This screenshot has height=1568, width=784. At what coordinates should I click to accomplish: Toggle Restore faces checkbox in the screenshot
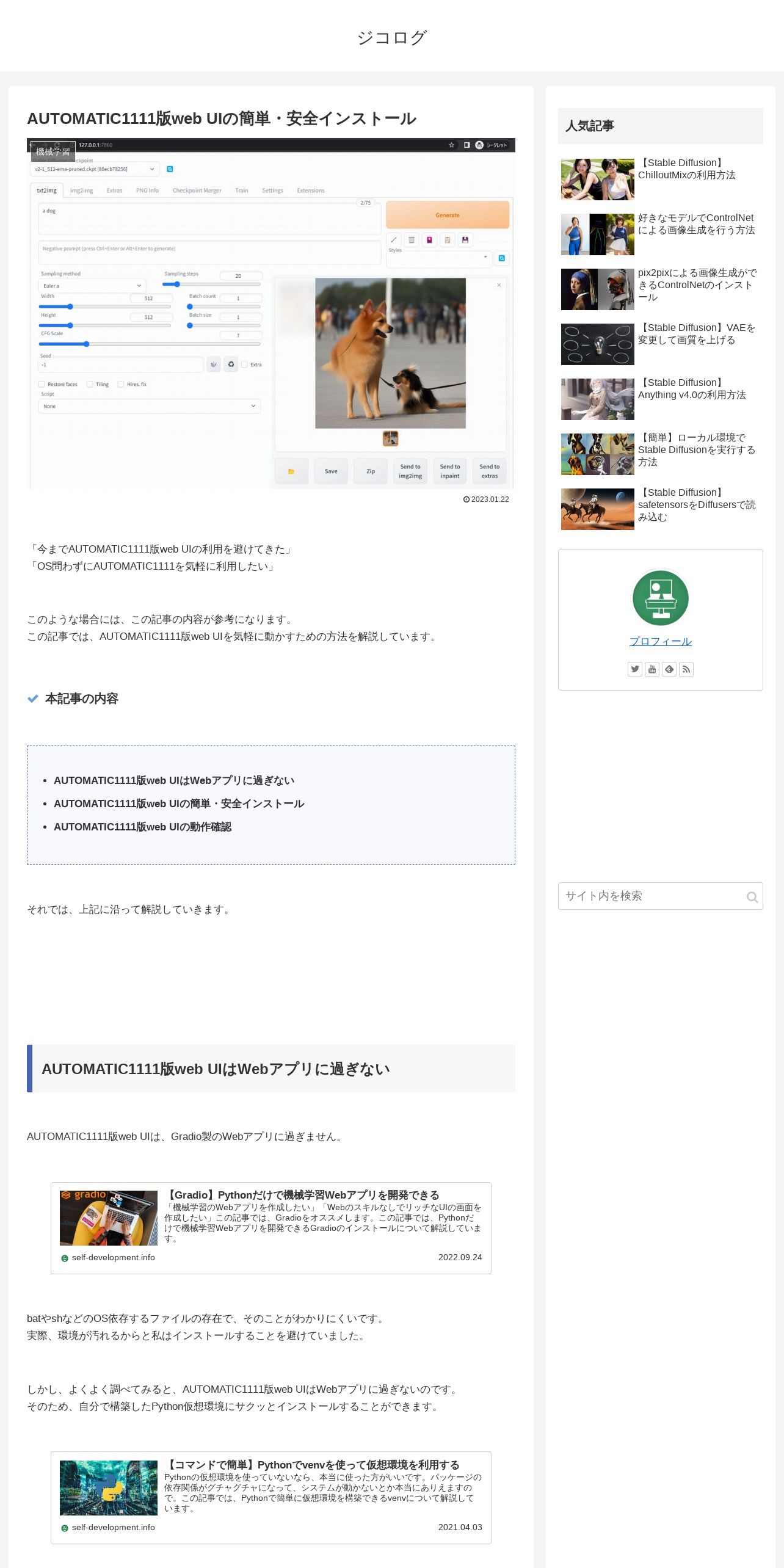(42, 384)
